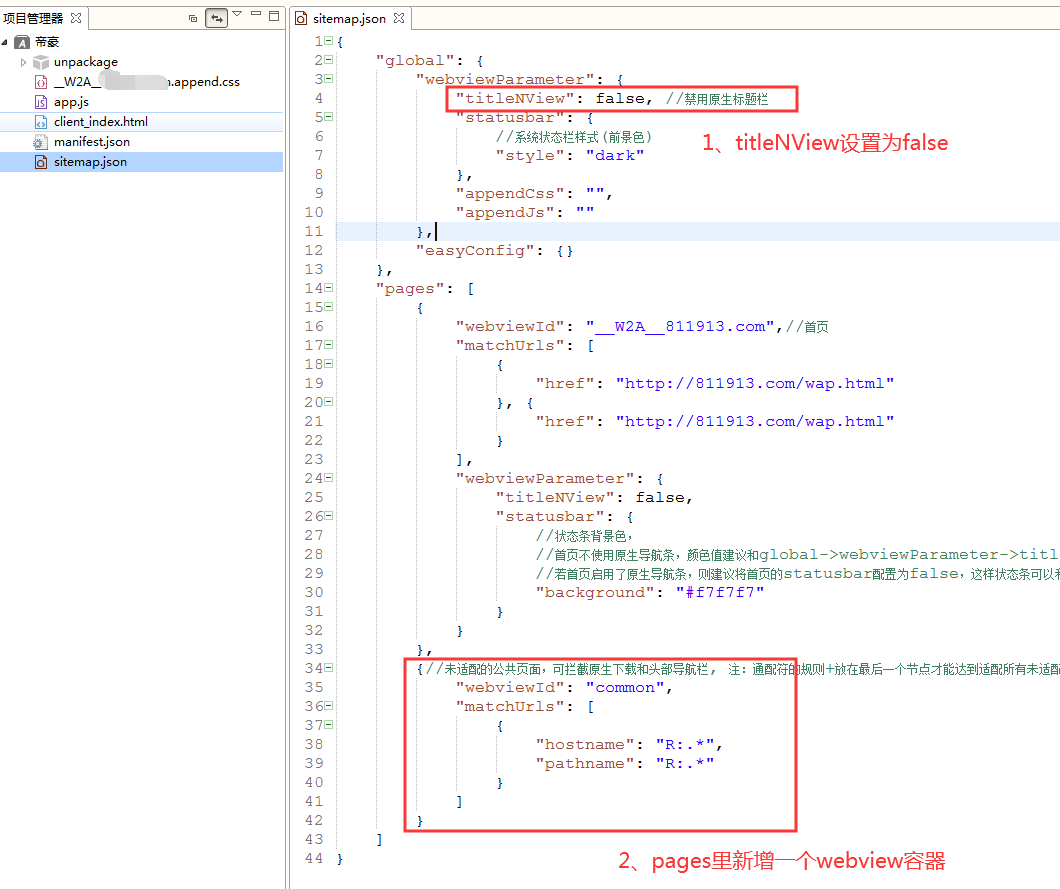Place cursor on "titleNView" at line 4
The height and width of the screenshot is (889, 1060).
point(515,99)
